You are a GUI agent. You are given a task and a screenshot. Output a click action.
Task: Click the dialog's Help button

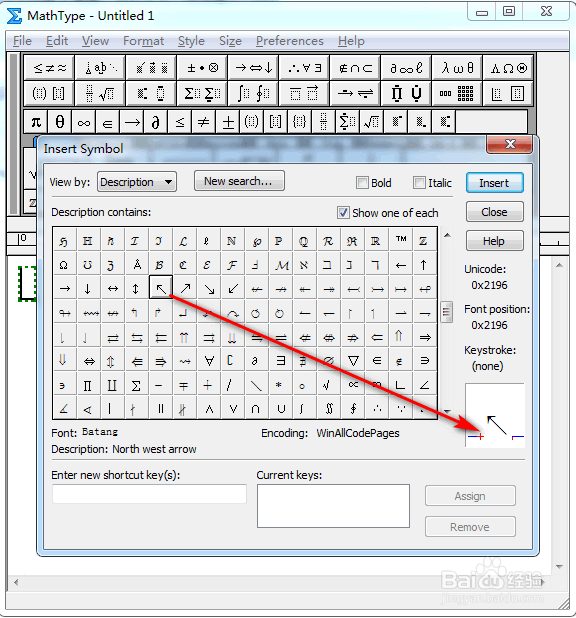(495, 241)
